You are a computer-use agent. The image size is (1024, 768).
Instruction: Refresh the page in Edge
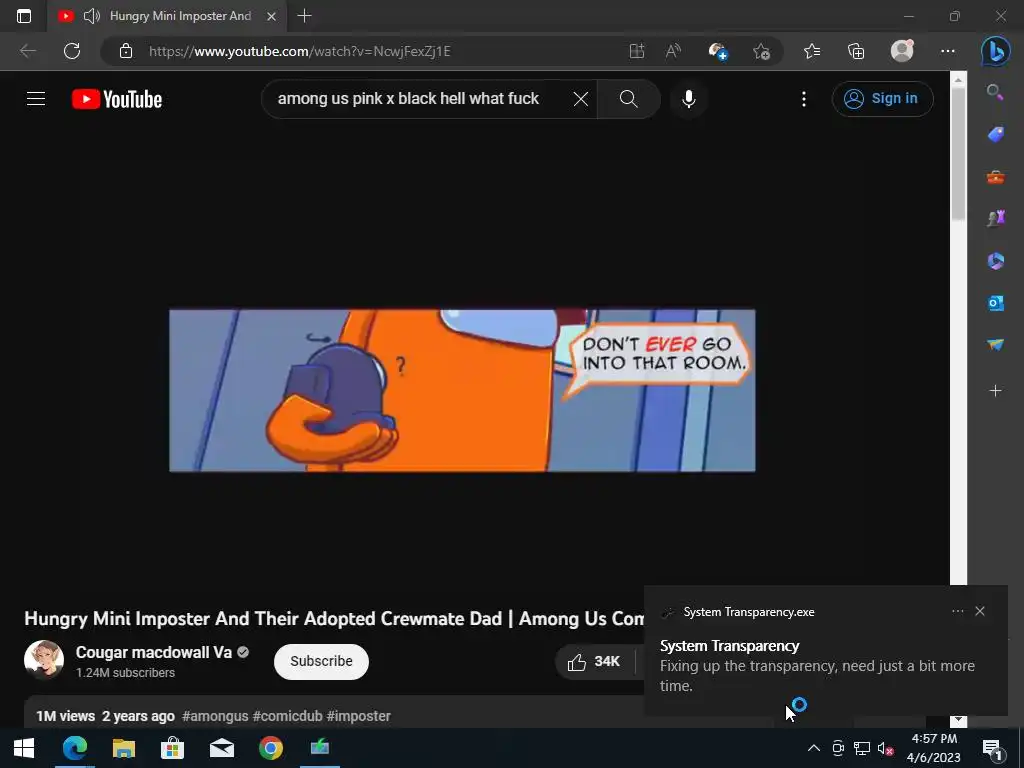72,51
